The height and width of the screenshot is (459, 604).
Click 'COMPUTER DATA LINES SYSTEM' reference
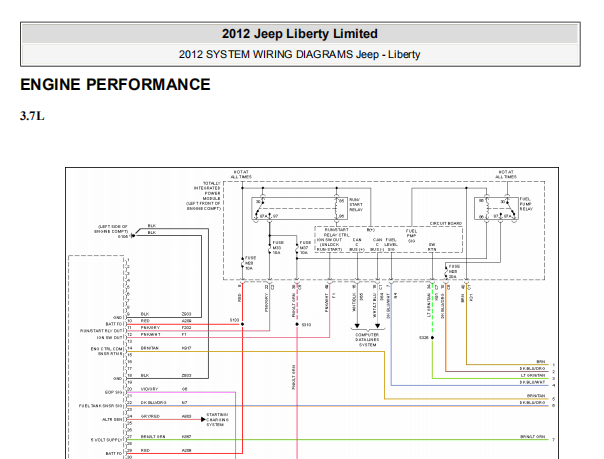[367, 340]
